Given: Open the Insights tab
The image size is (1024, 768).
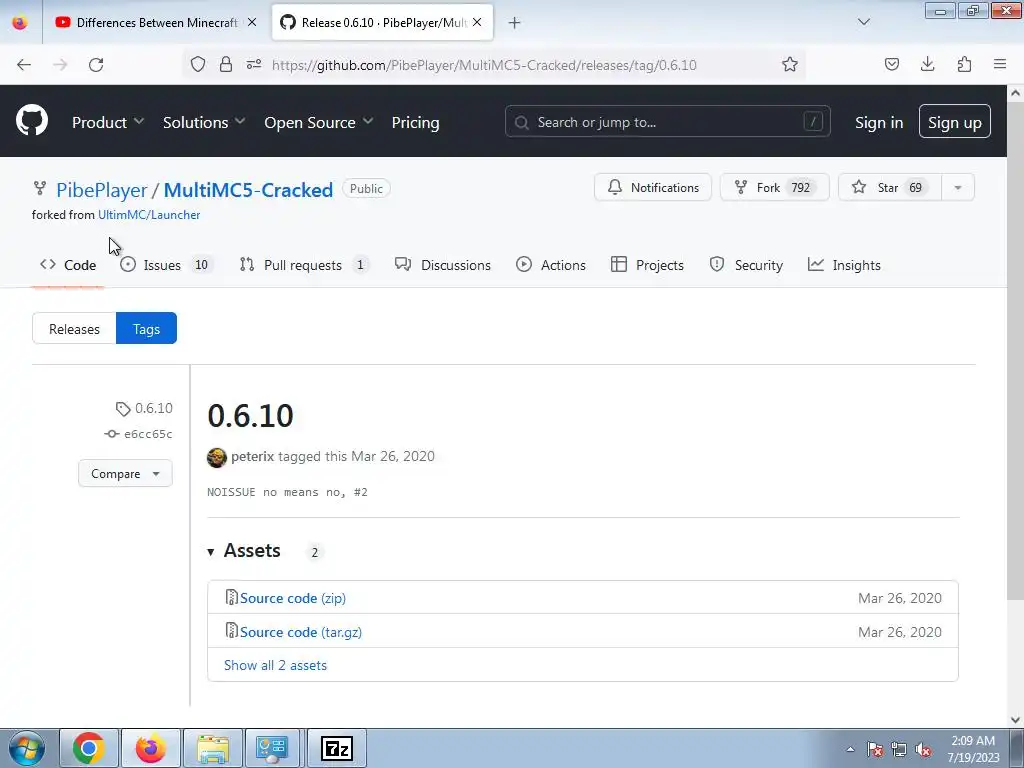Looking at the screenshot, I should 844,265.
